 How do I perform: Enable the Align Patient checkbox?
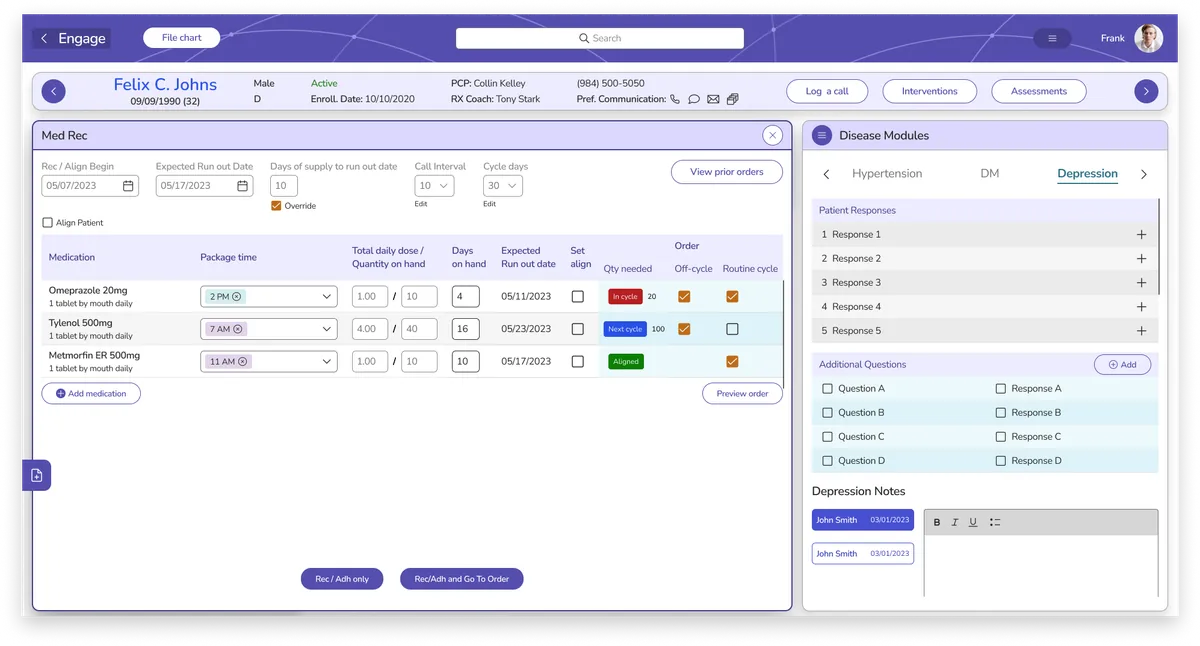[47, 223]
